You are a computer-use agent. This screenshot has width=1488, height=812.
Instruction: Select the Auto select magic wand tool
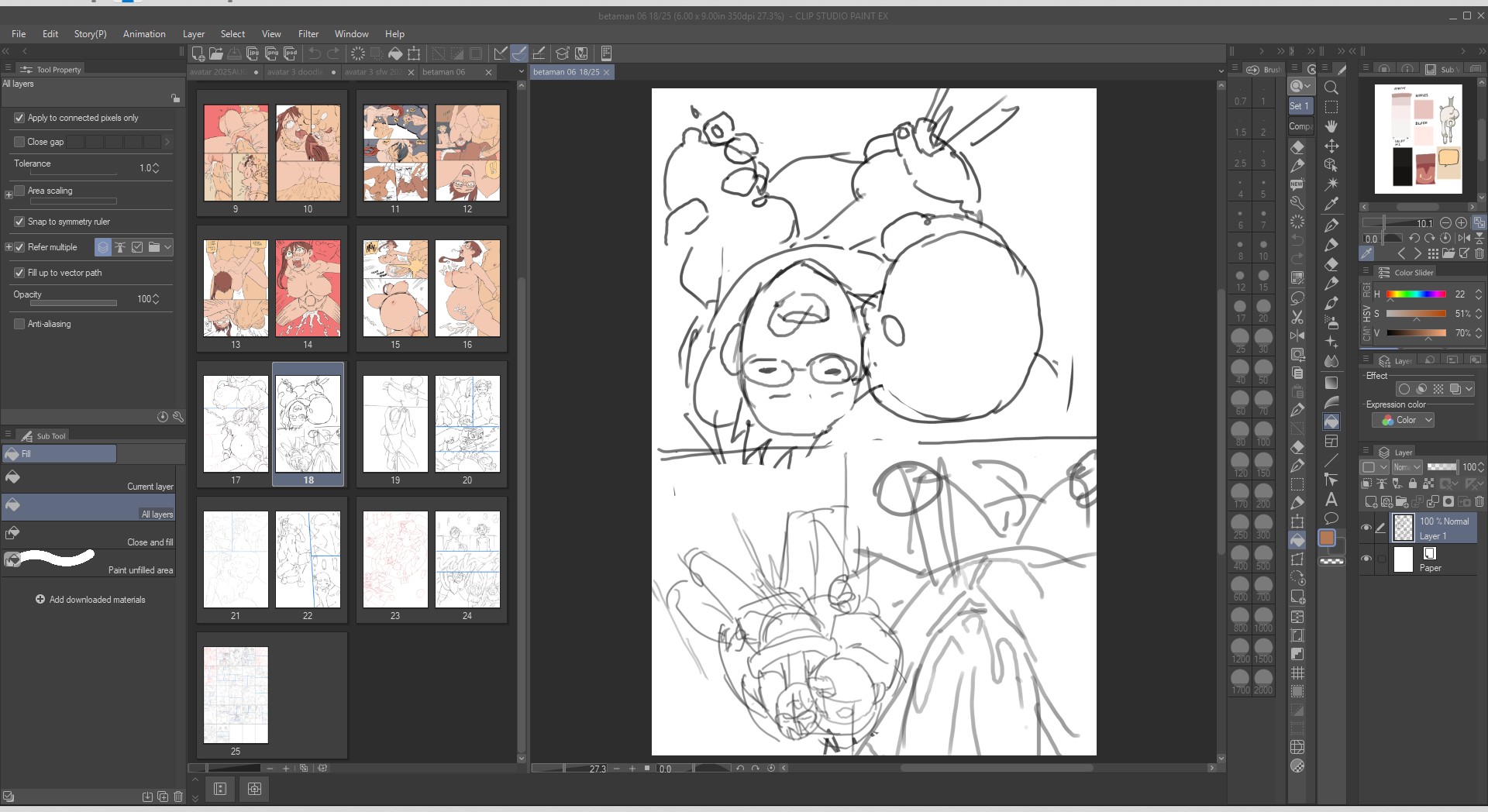(1331, 184)
